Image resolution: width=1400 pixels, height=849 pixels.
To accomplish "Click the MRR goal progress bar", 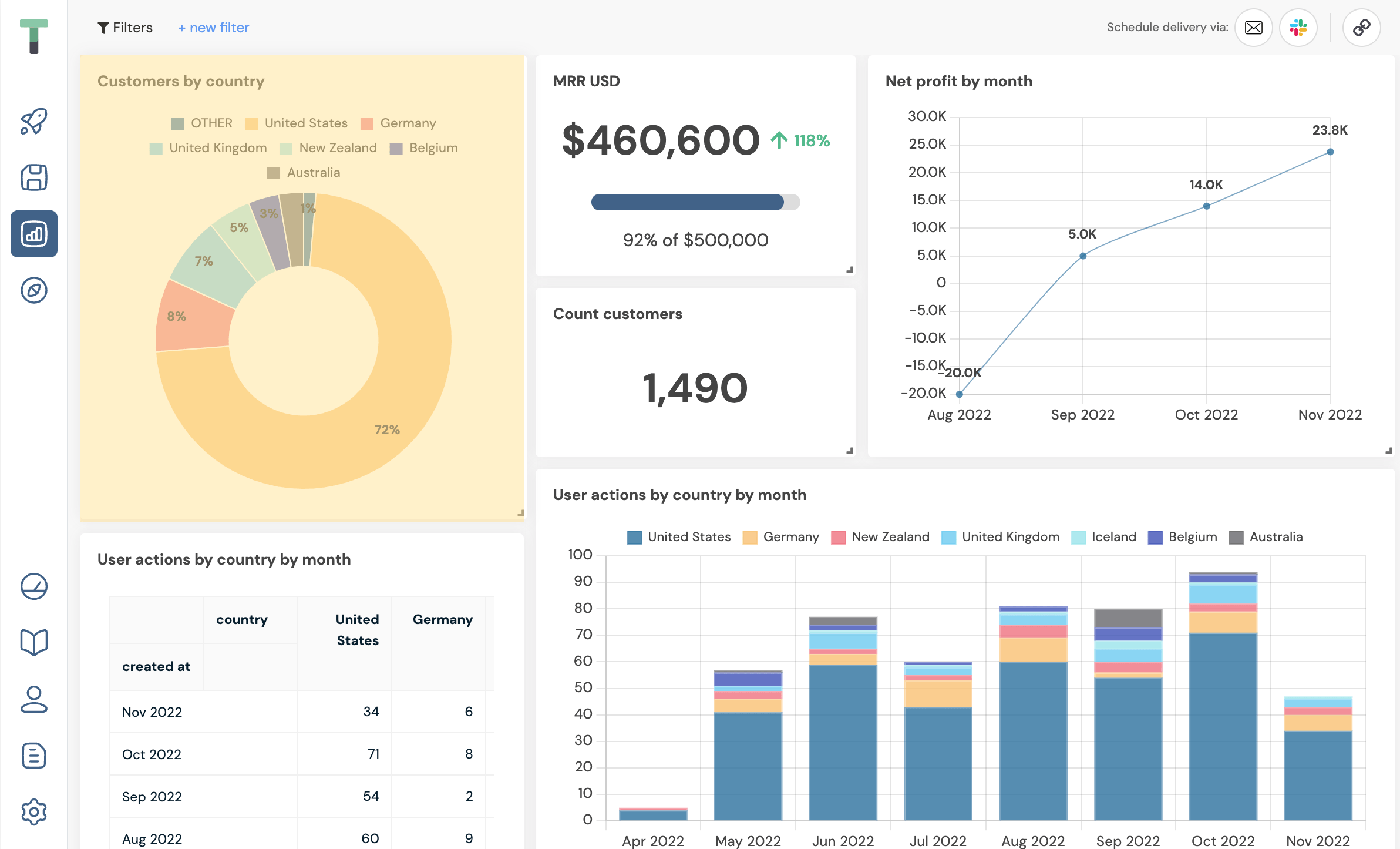I will point(695,202).
